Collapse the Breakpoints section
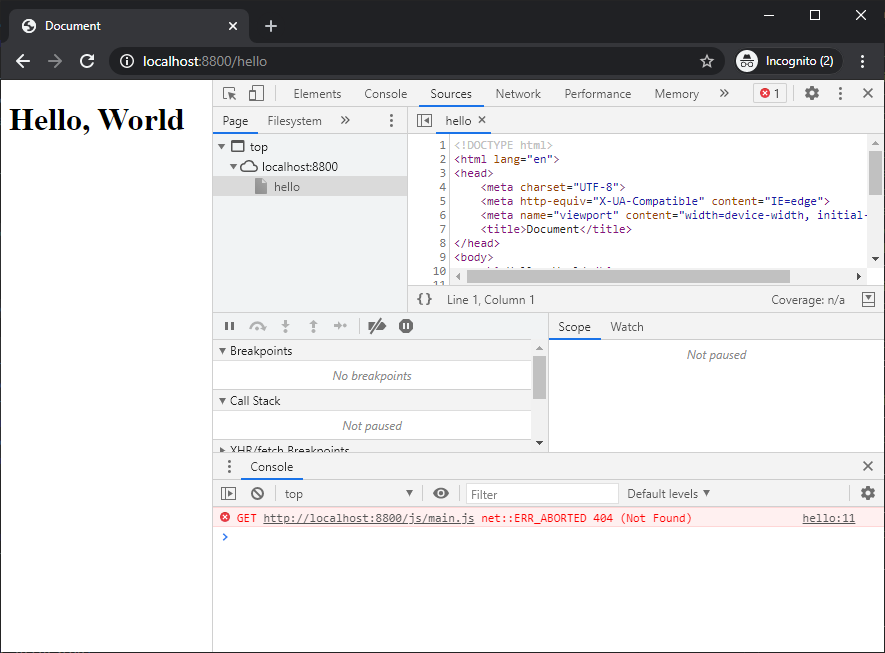The height and width of the screenshot is (653, 885). [222, 351]
